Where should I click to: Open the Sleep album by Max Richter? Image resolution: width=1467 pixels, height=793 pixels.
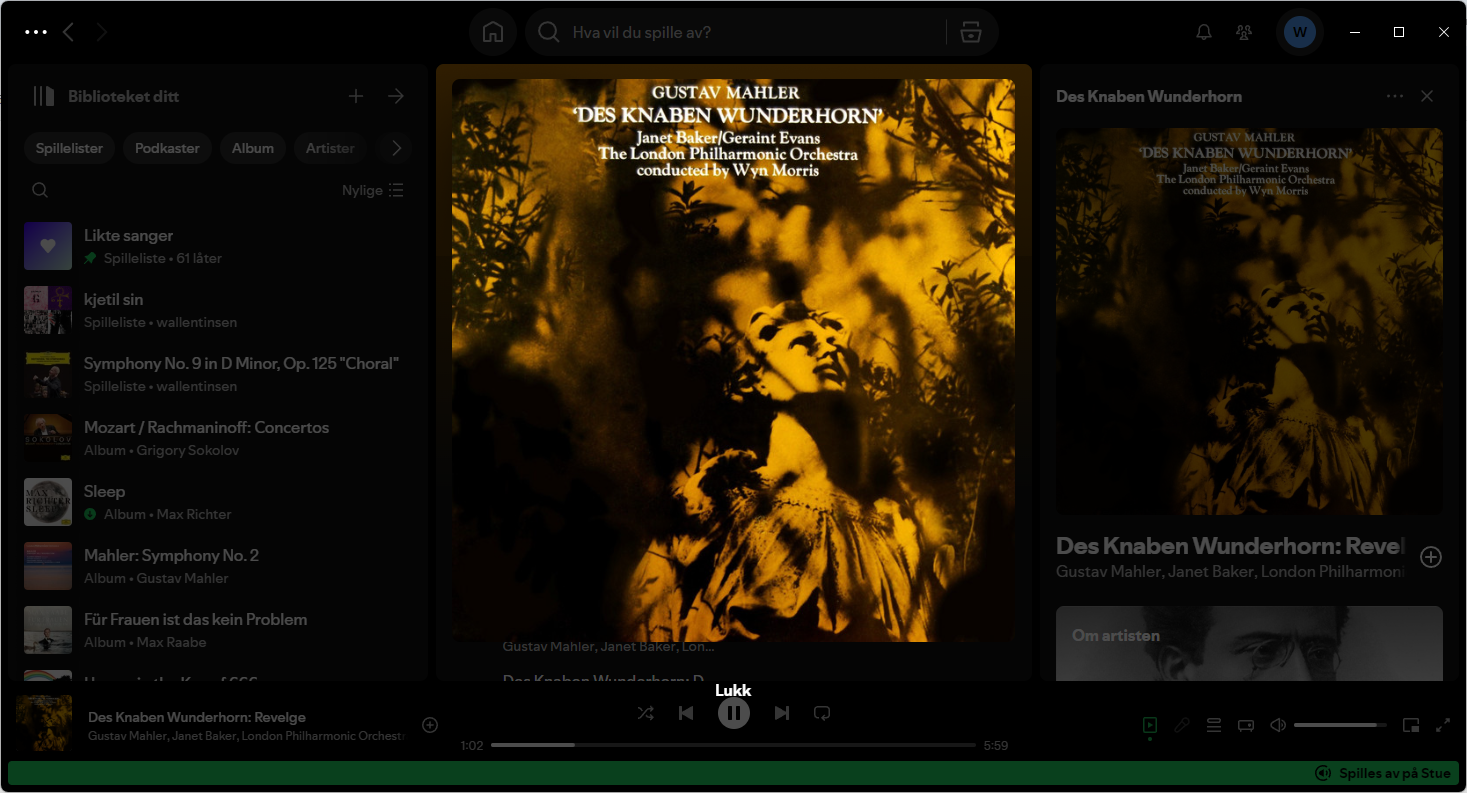point(218,502)
